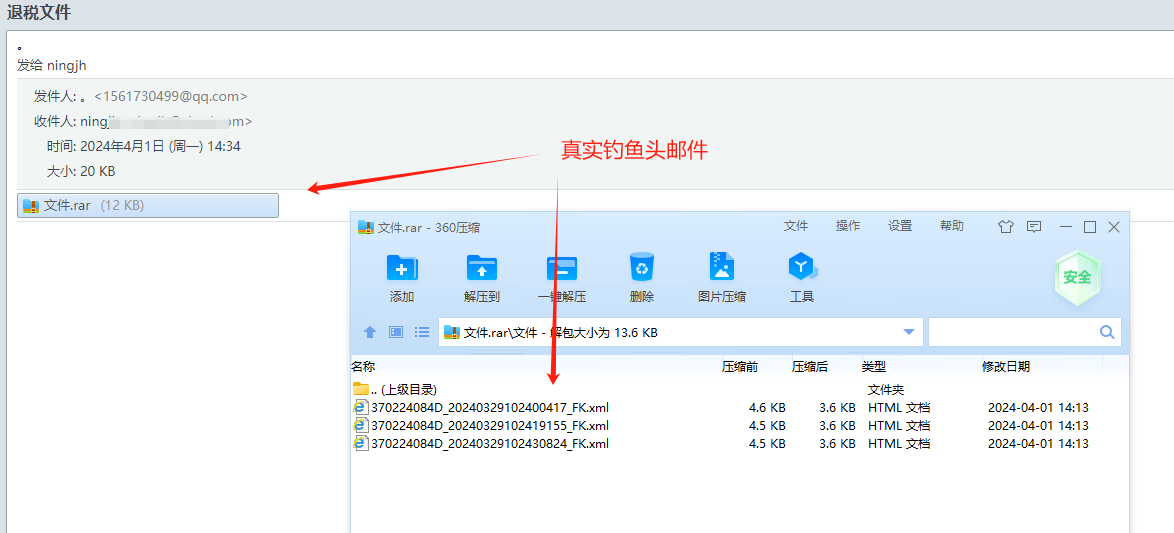This screenshot has width=1174, height=533.
Task: Select file 370224084D_20240329102400417_FK.xml
Action: [489, 408]
